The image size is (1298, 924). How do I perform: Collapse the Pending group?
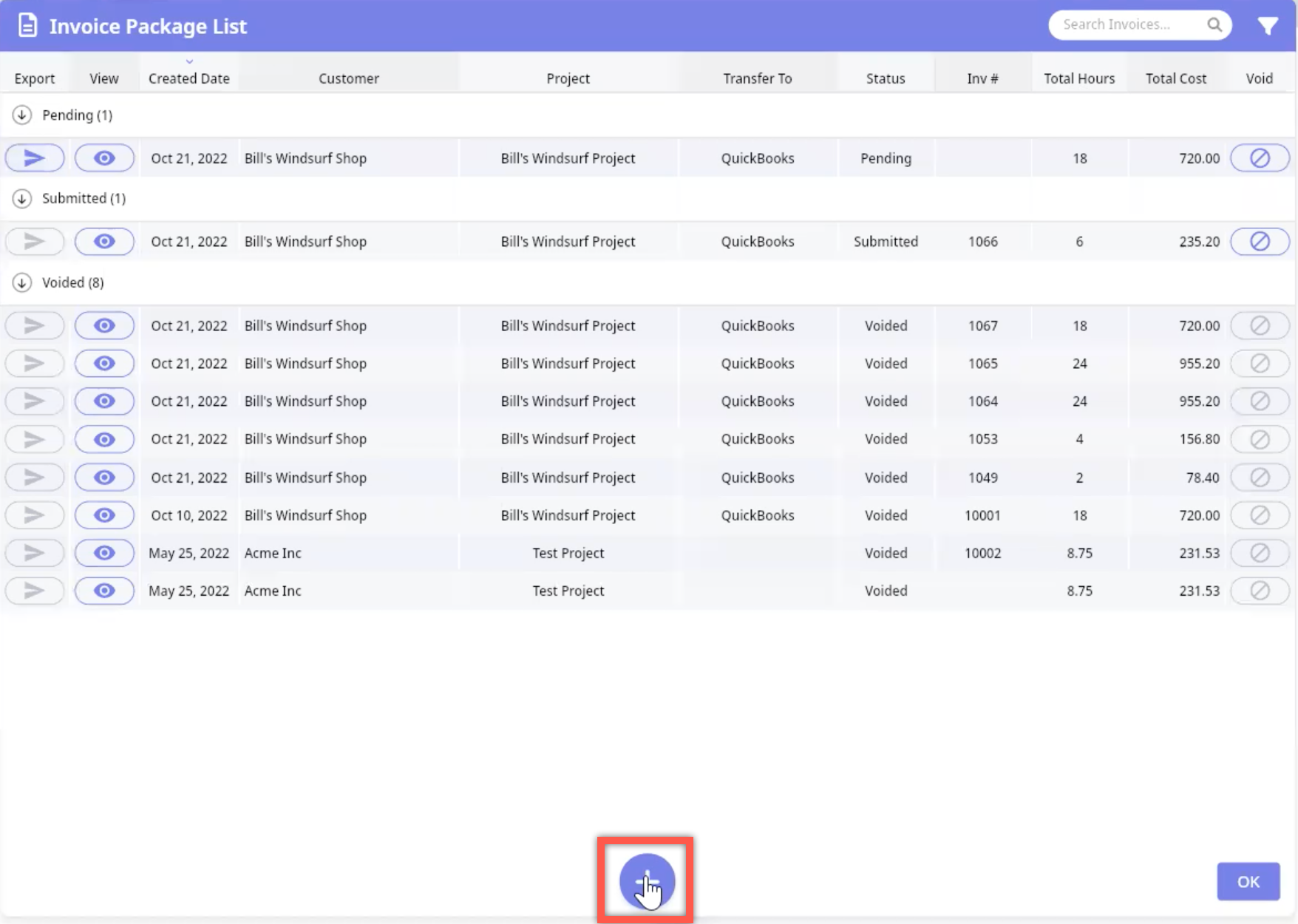tap(22, 115)
